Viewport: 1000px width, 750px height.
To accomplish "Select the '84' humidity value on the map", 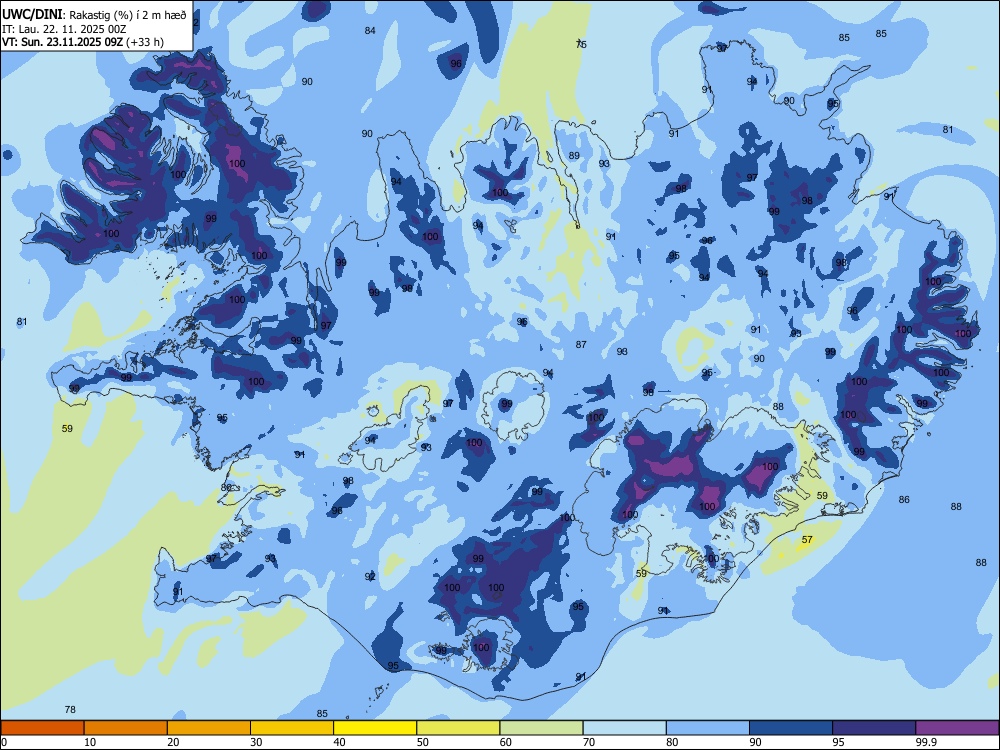I will (x=370, y=31).
